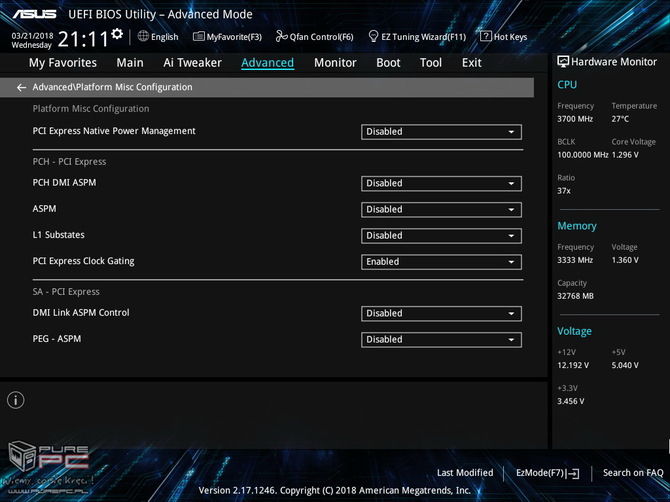Click the Ratio value 37x
Screen dimensions: 670x502
(x=564, y=191)
